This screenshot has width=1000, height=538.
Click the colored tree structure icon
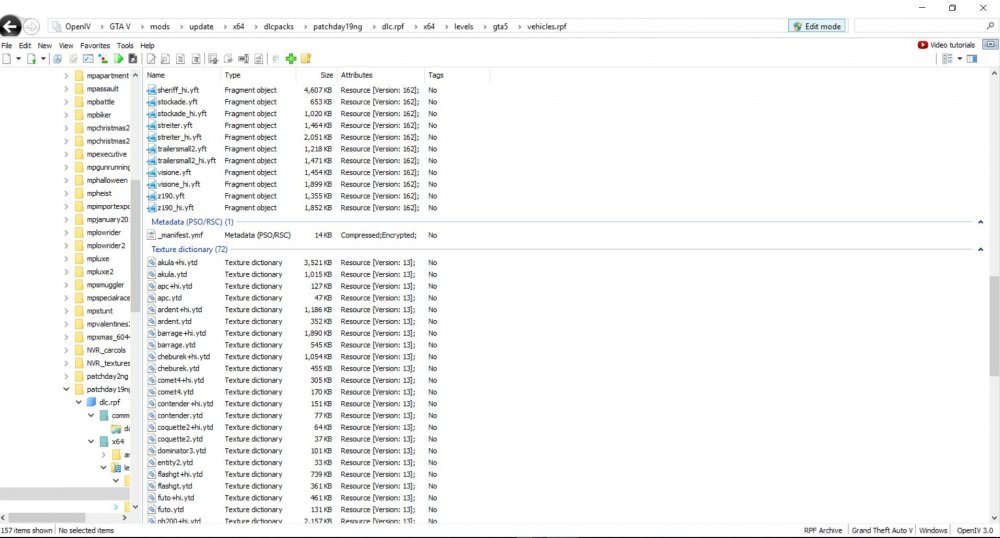point(103,59)
